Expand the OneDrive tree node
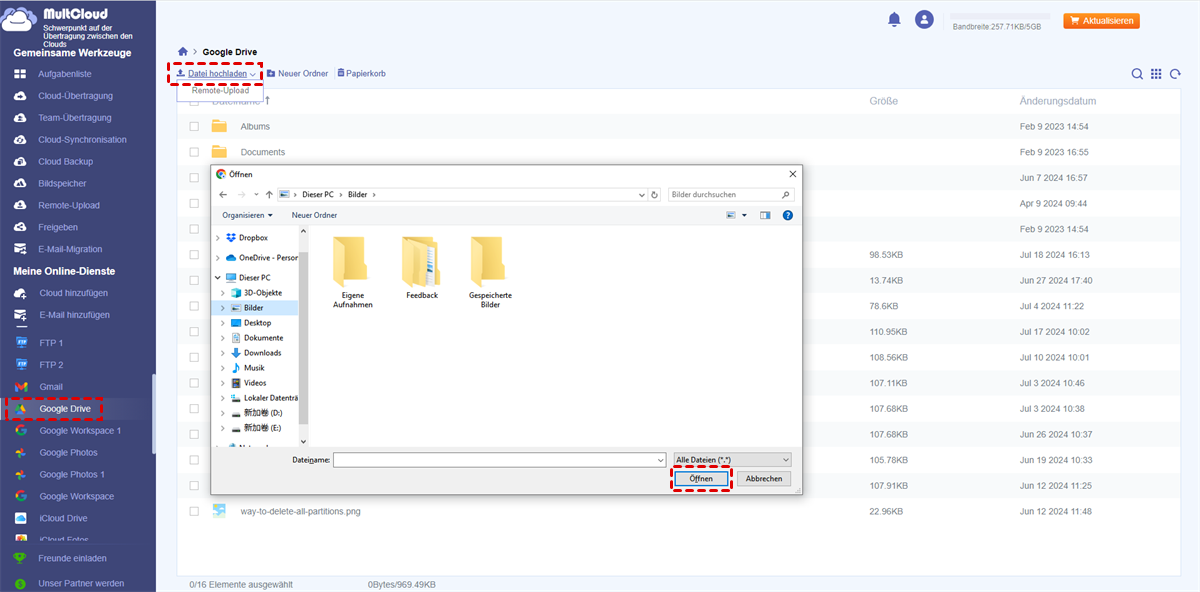 [x=218, y=257]
